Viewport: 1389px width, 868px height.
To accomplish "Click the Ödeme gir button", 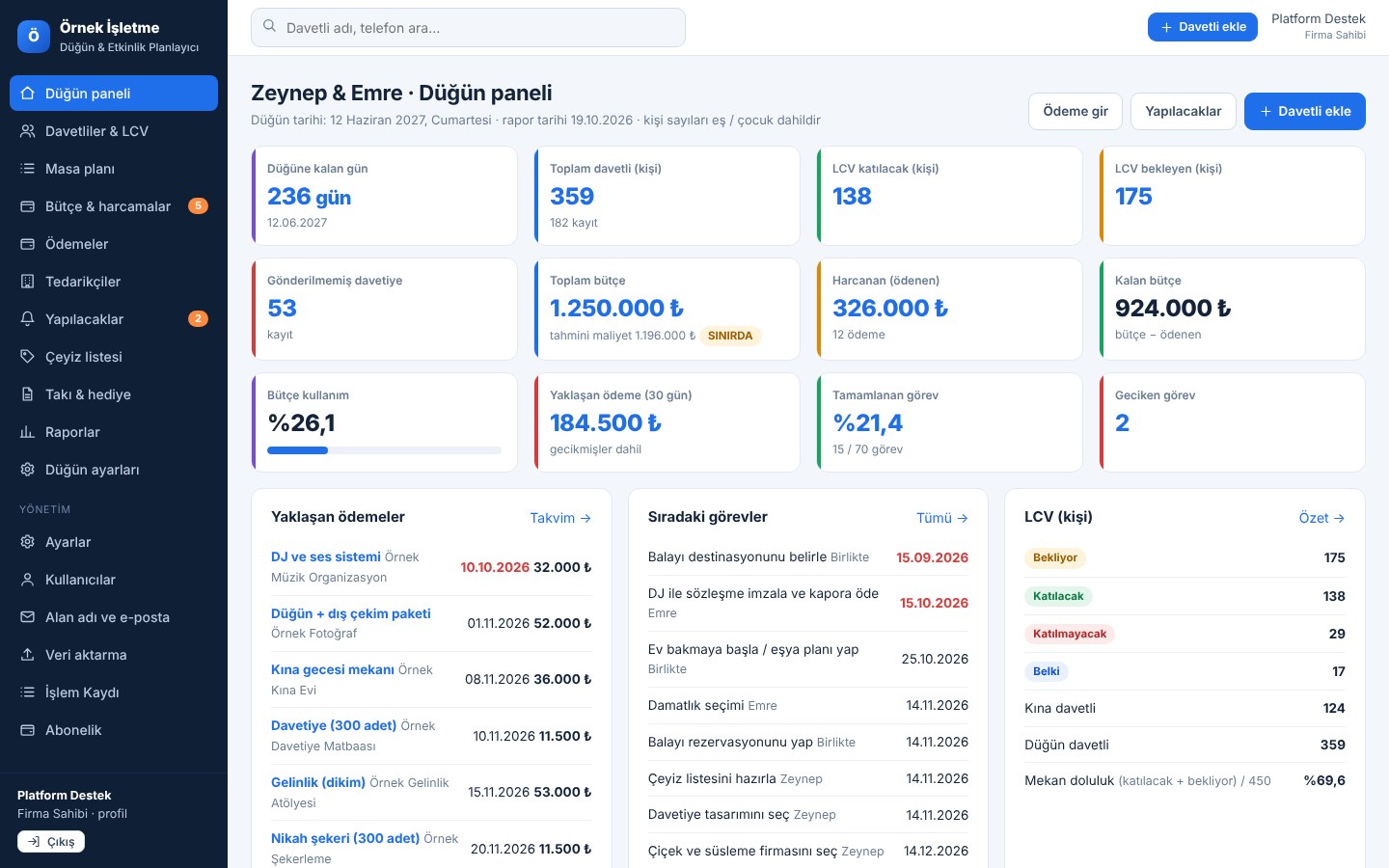I will click(1076, 111).
